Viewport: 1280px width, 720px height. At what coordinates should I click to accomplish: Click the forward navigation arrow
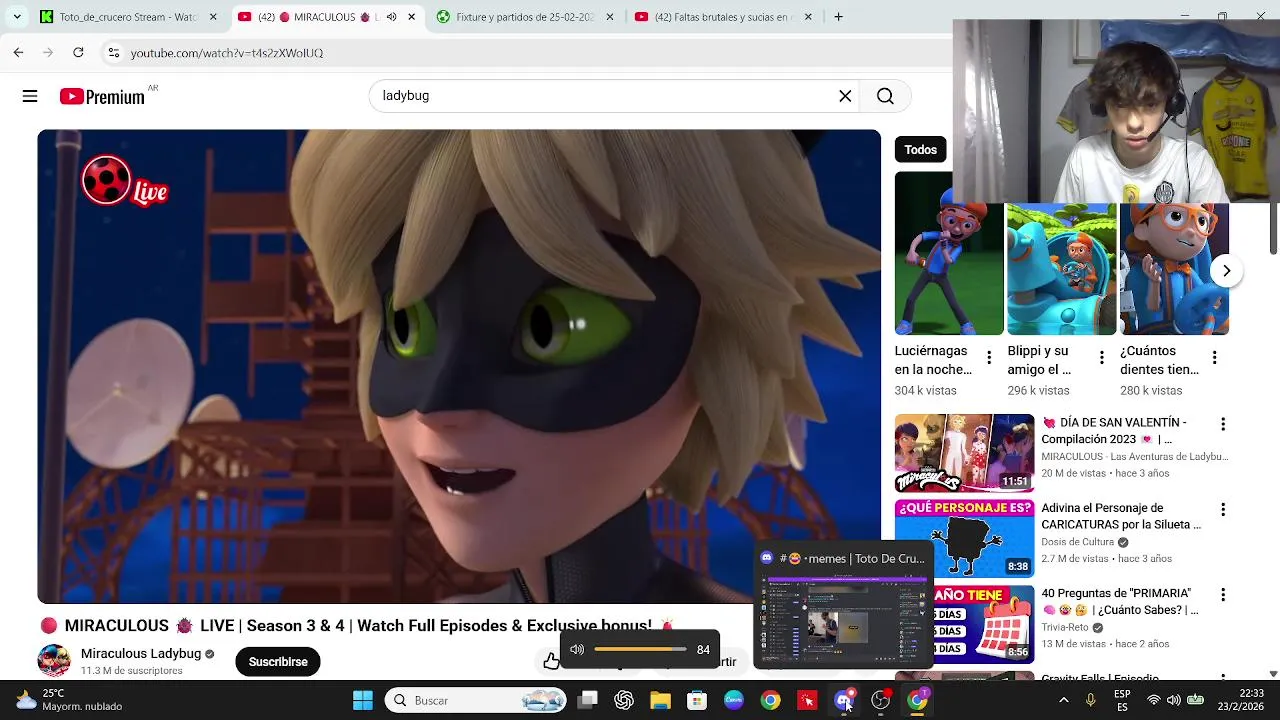pos(48,52)
